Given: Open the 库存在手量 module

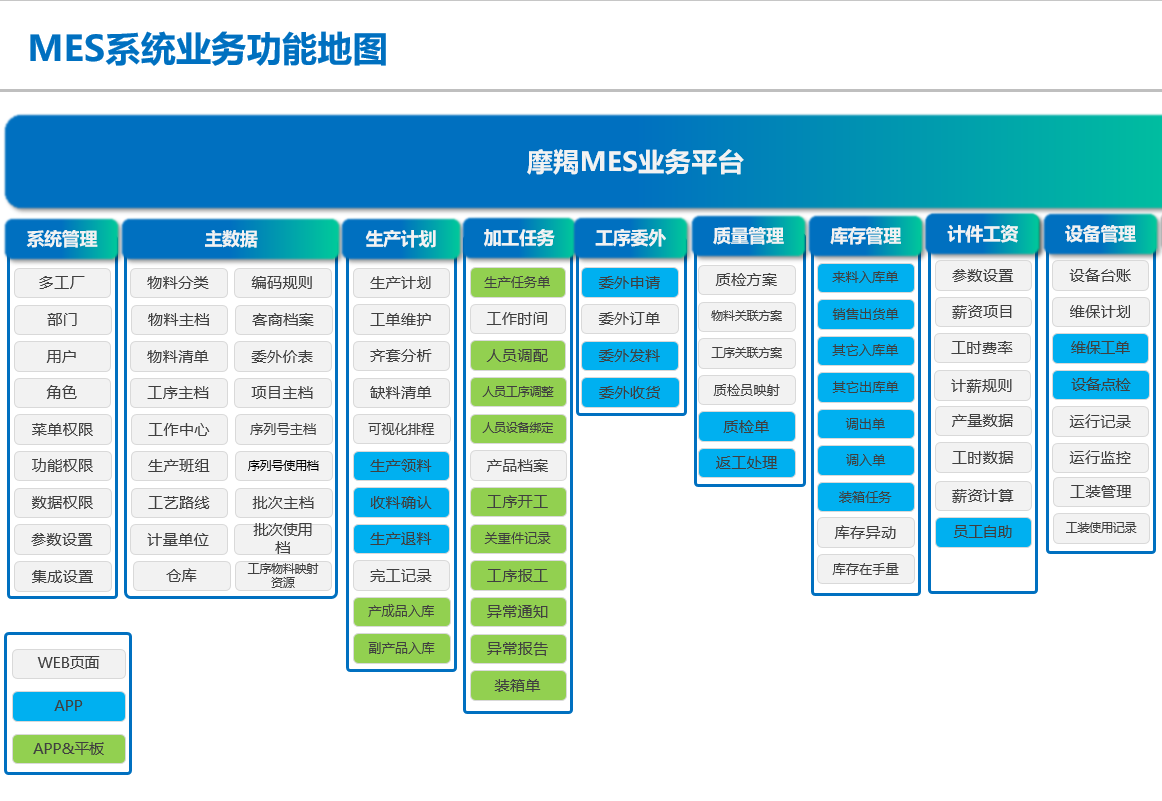Looking at the screenshot, I should tap(865, 569).
